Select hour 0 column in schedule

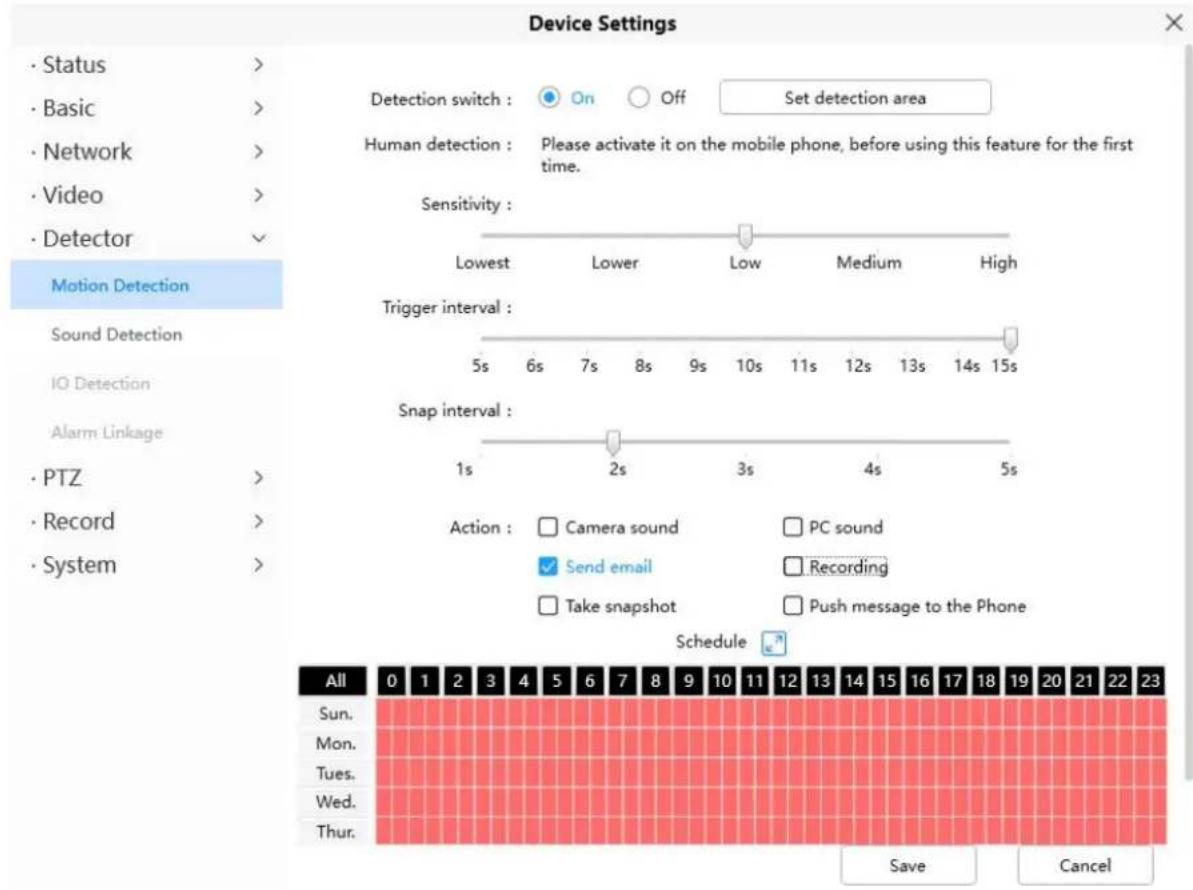click(x=391, y=681)
